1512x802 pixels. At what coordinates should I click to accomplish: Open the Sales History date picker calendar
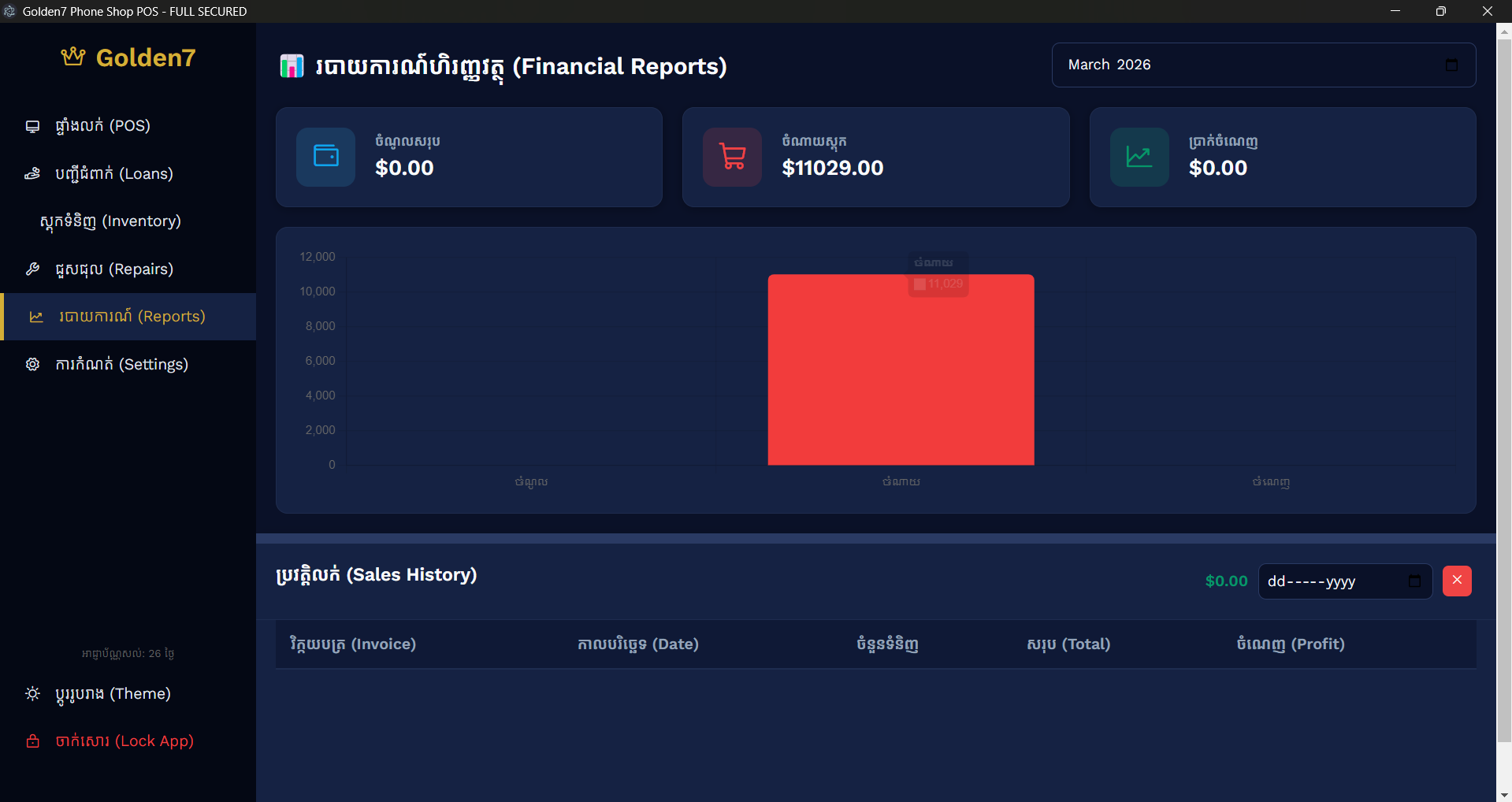(1414, 581)
